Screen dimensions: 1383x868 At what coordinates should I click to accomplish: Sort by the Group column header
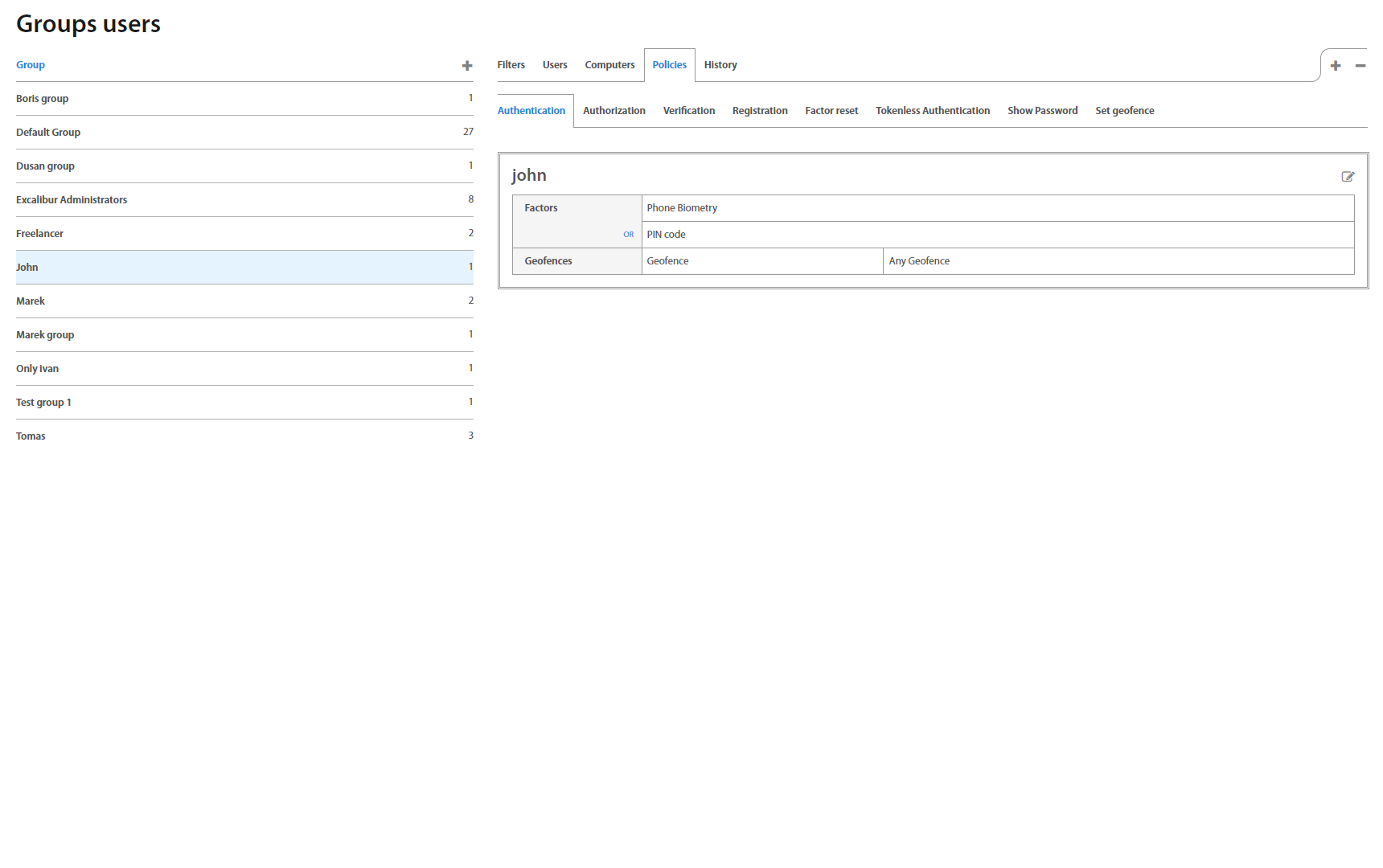click(31, 65)
